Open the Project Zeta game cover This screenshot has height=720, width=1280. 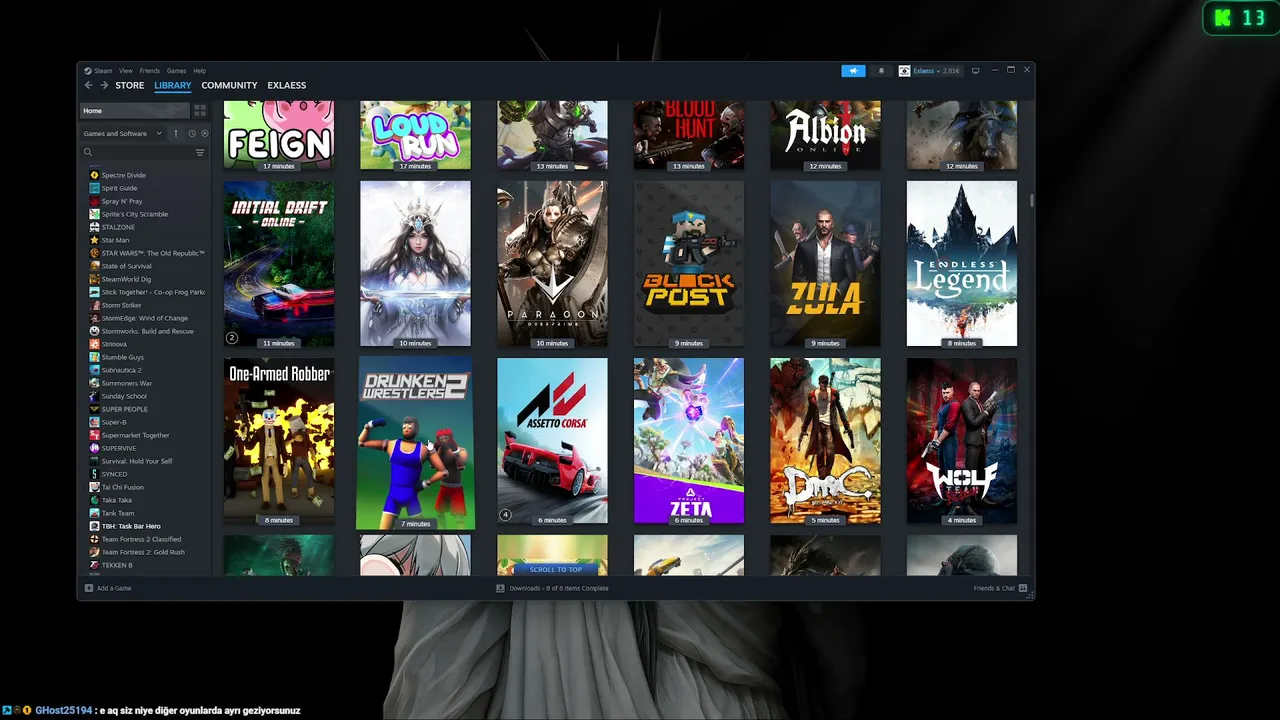point(689,441)
